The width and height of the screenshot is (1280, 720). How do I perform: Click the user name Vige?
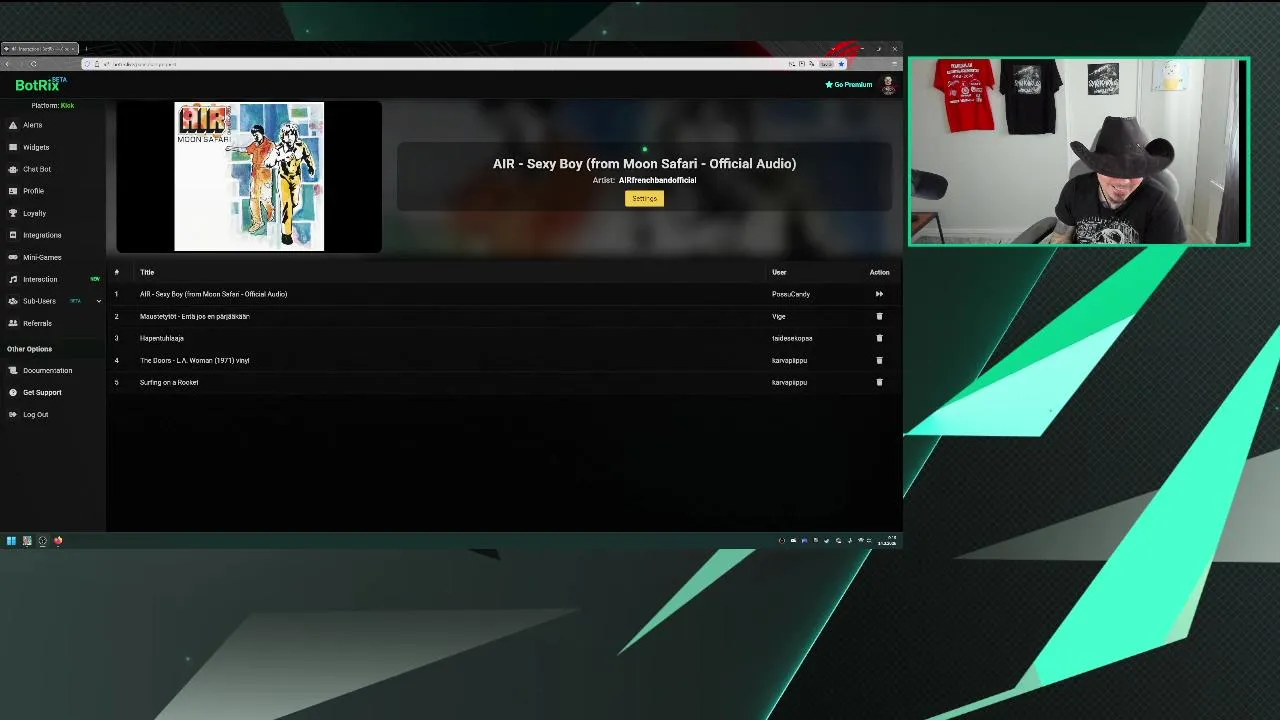click(779, 316)
